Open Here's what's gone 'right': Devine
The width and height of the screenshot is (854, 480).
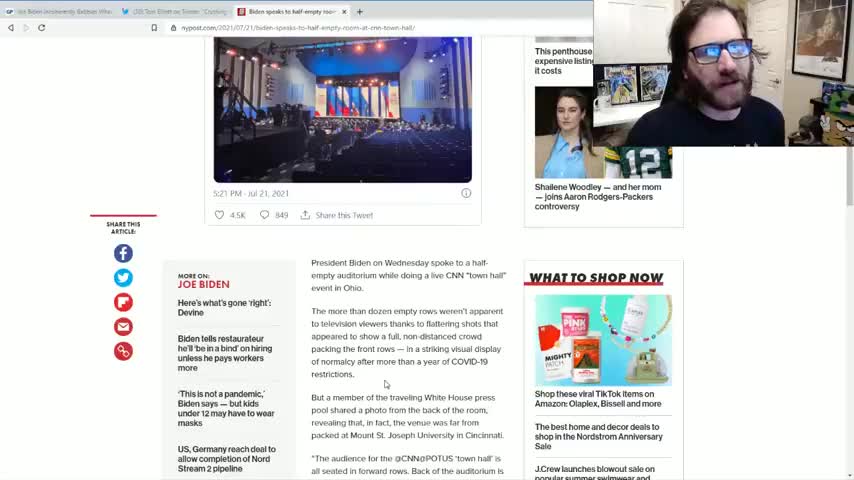[x=224, y=308]
